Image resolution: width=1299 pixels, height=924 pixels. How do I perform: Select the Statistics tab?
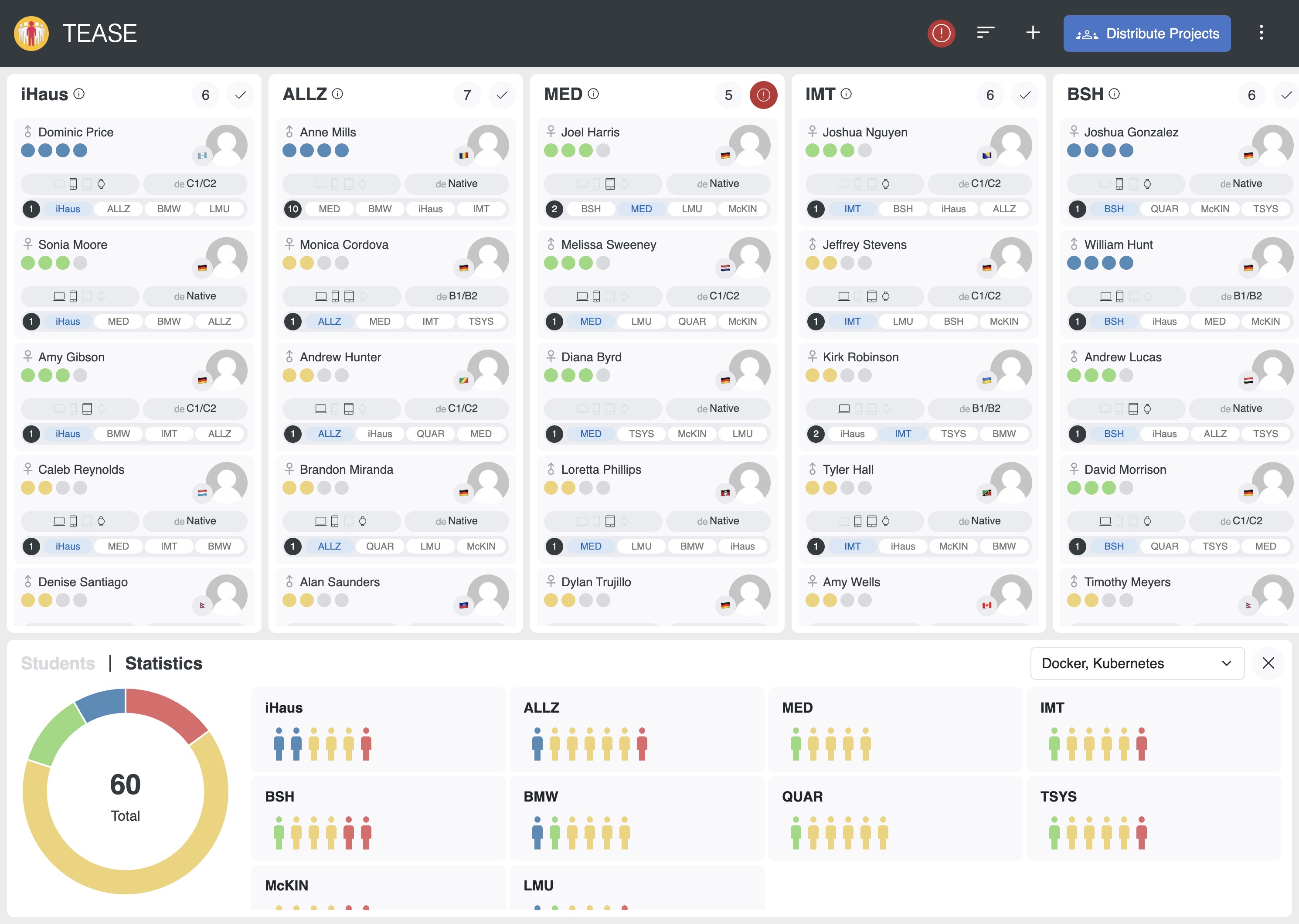pyautogui.click(x=163, y=663)
